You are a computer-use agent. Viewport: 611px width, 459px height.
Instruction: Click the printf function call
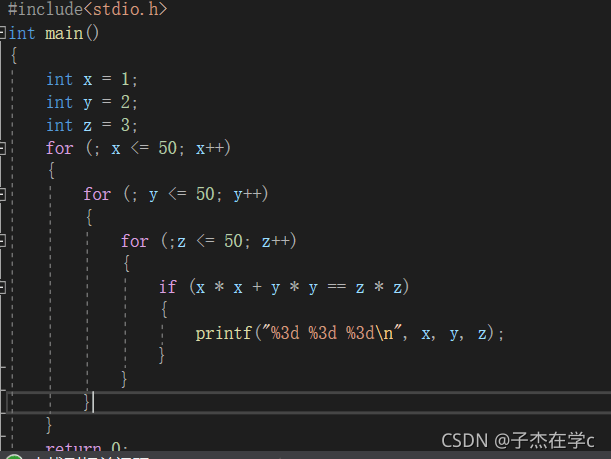pyautogui.click(x=224, y=334)
